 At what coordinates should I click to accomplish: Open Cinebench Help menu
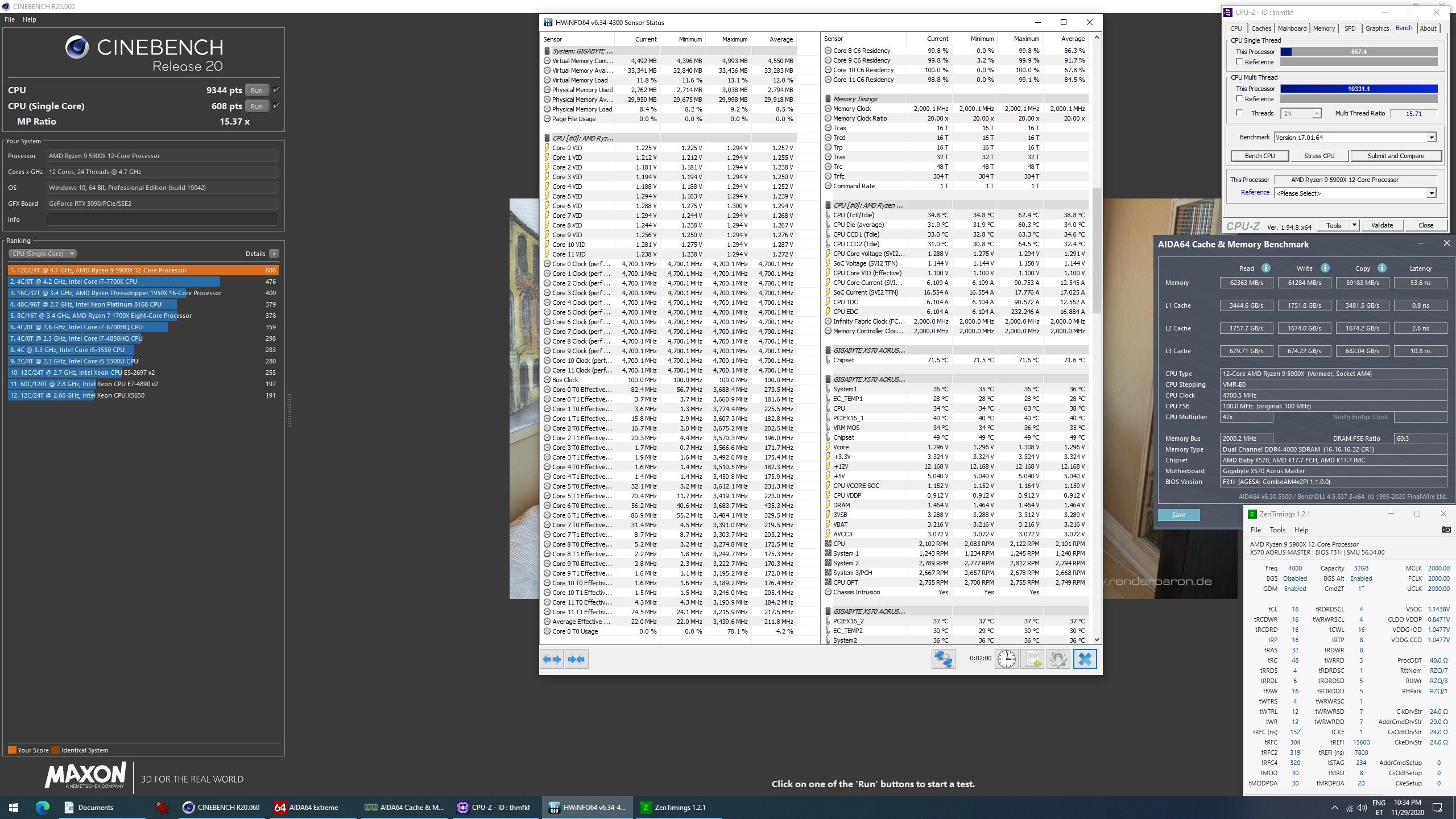click(30, 19)
